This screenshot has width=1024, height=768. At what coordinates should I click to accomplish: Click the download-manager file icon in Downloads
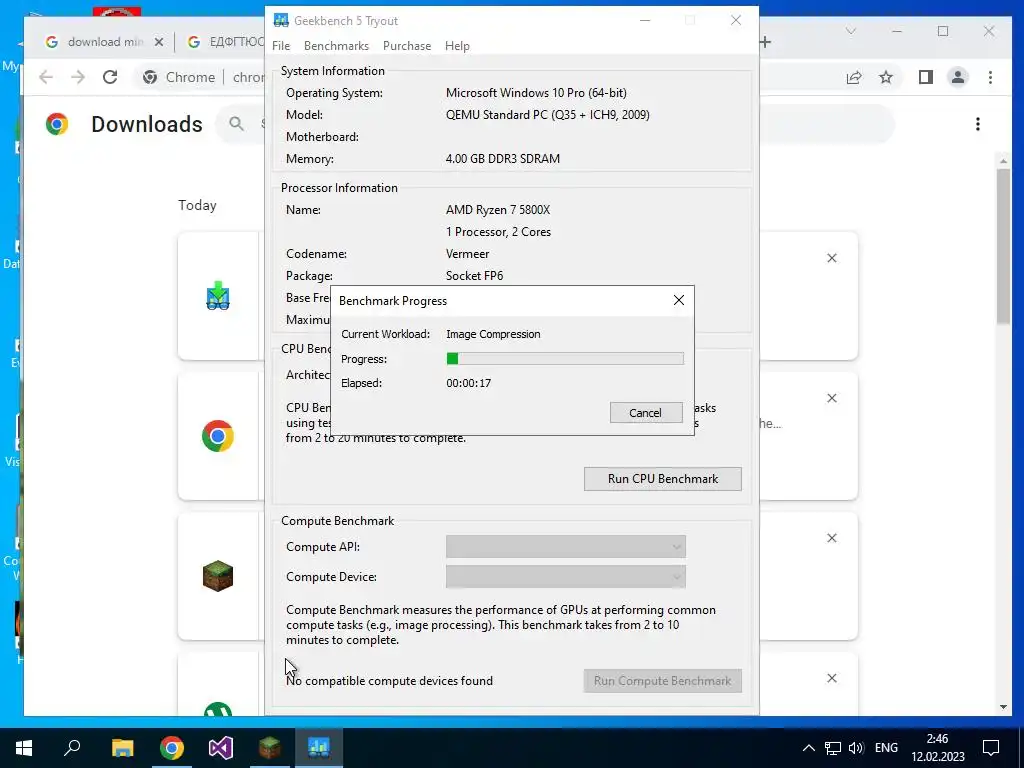tap(217, 296)
